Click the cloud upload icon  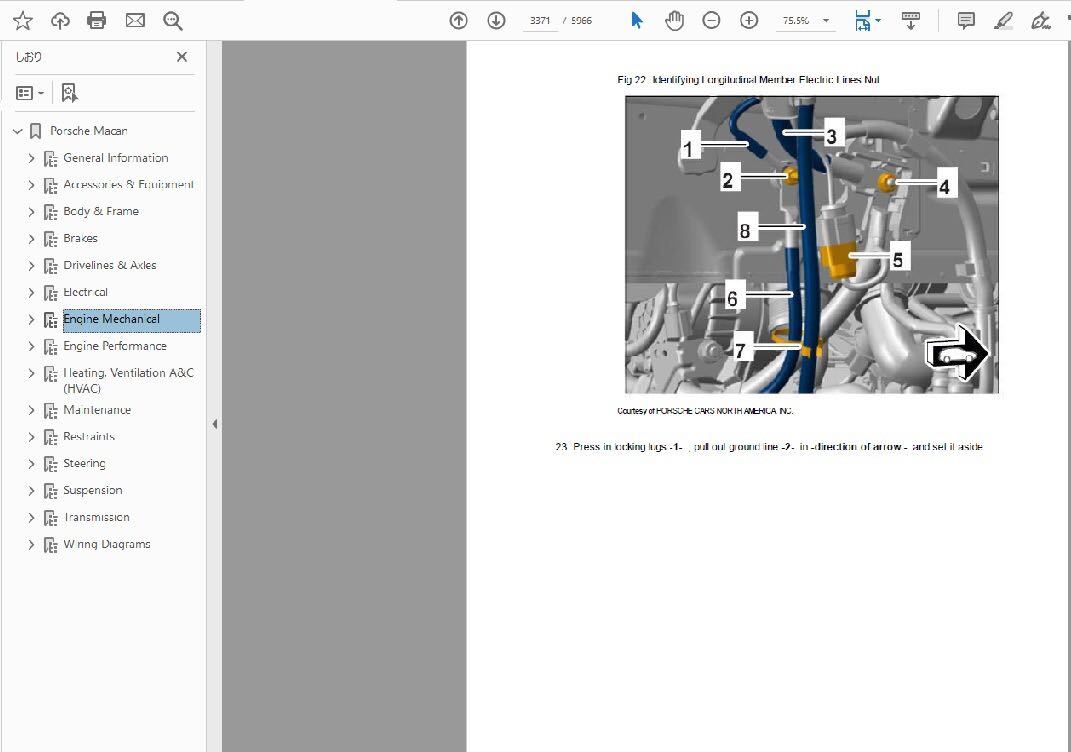click(60, 20)
